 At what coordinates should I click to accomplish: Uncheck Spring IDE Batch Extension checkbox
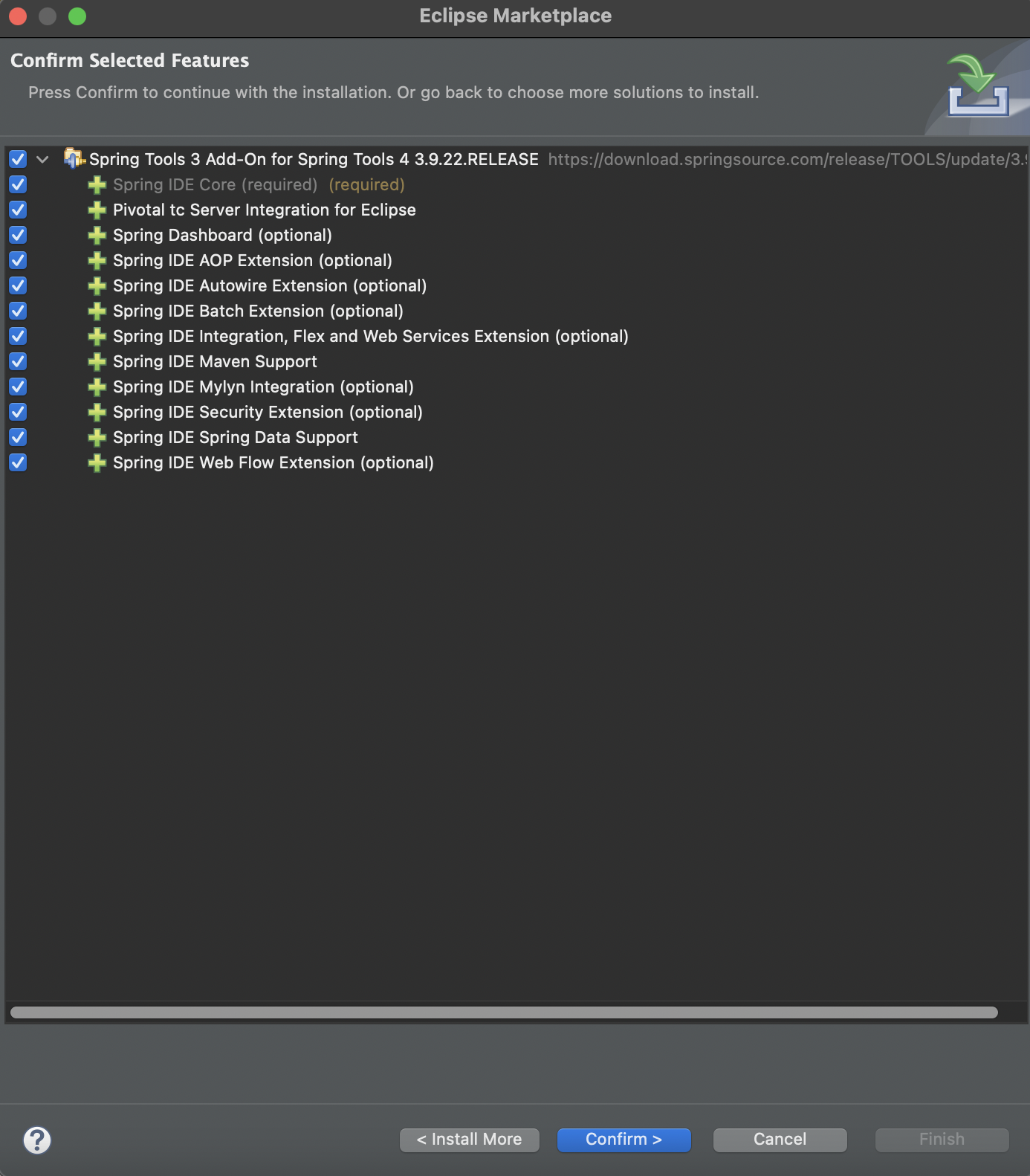pyautogui.click(x=18, y=311)
